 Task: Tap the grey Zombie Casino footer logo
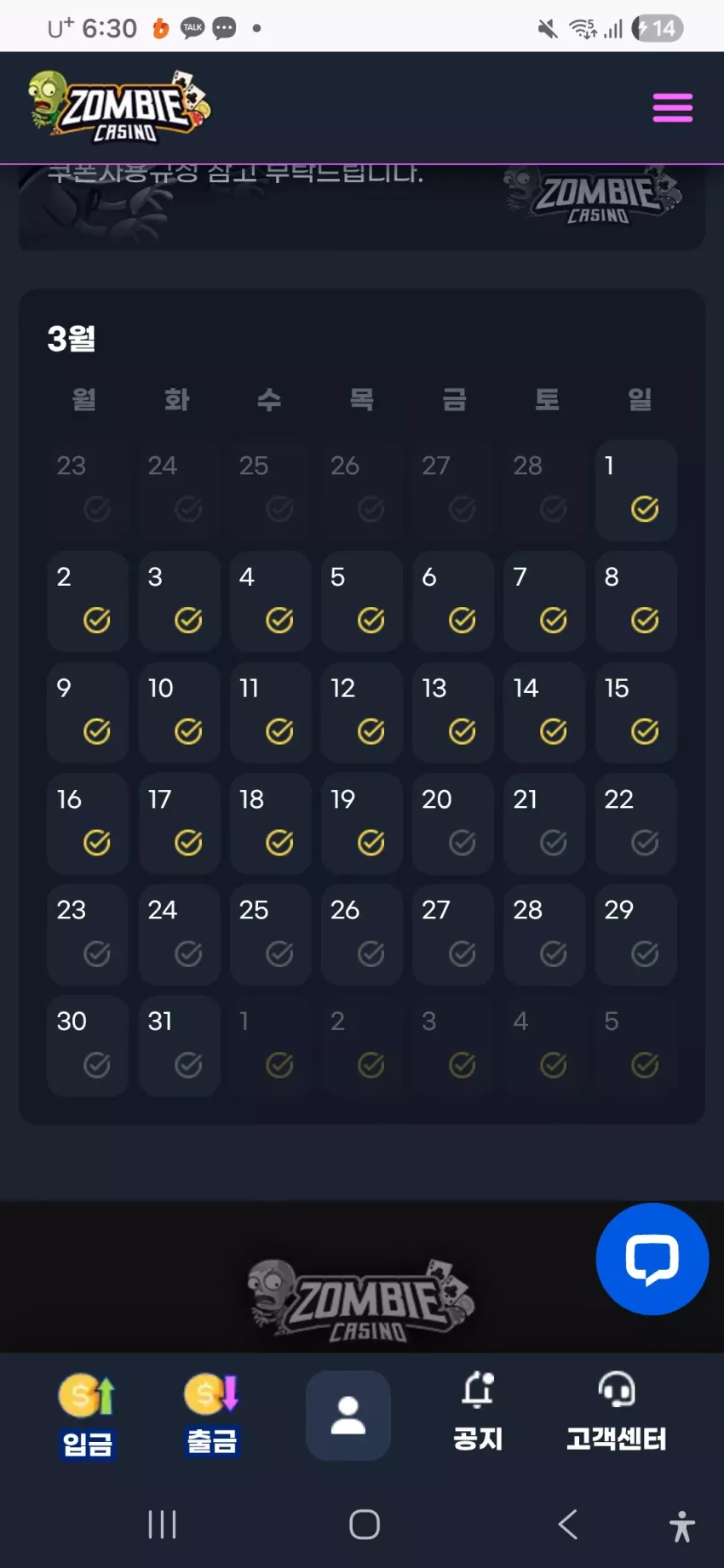pos(361,1300)
